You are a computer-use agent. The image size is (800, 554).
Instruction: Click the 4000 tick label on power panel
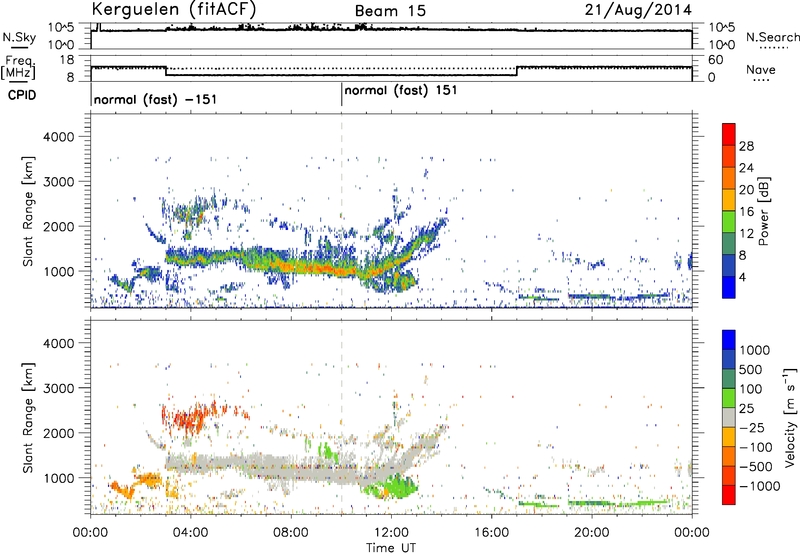pos(58,137)
